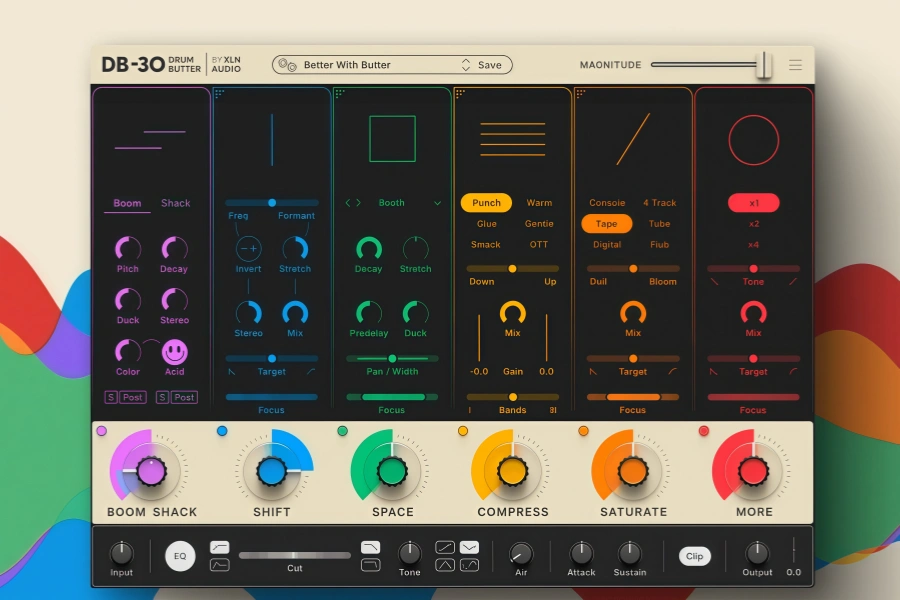Screen dimensions: 900x600
Task: Click the orange diagonal line Saturate graphic
Action: [633, 139]
